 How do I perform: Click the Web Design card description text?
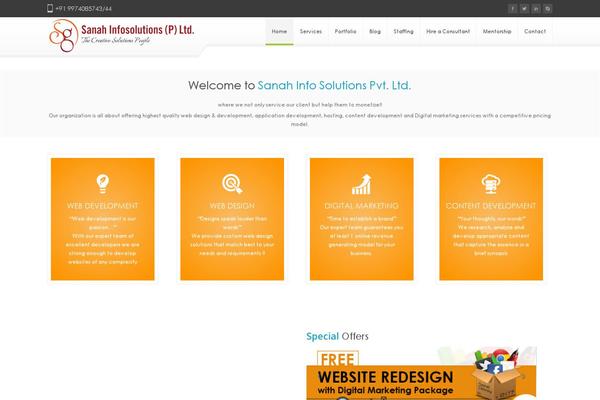click(x=232, y=236)
